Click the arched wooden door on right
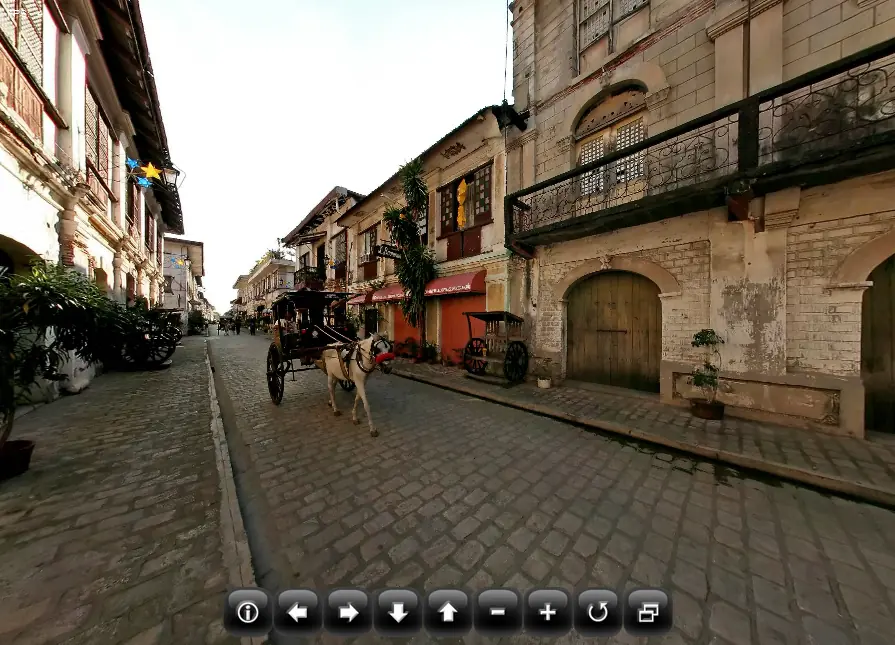The image size is (895, 645). click(x=614, y=331)
